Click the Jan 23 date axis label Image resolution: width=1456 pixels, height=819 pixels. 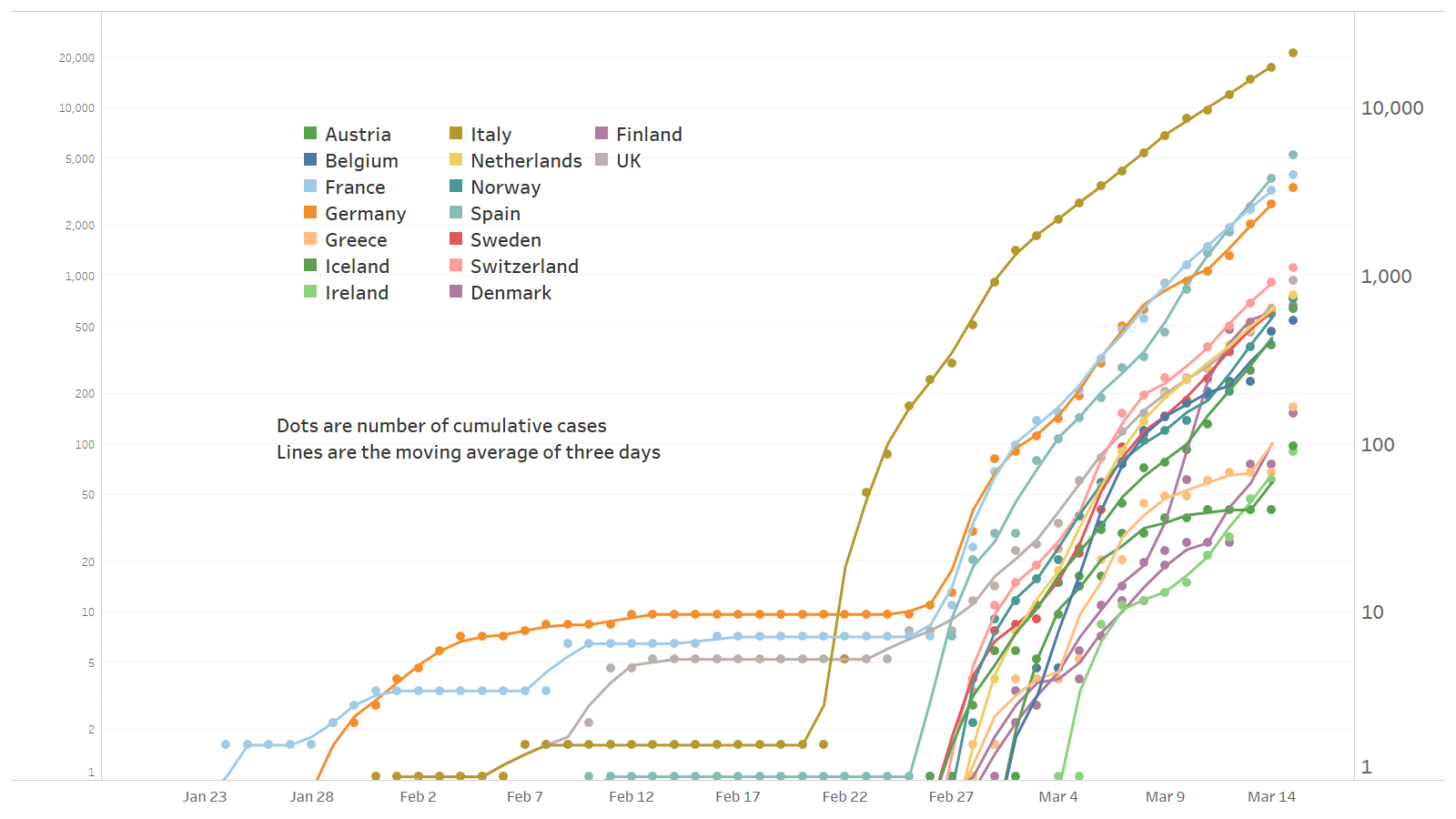tap(205, 797)
